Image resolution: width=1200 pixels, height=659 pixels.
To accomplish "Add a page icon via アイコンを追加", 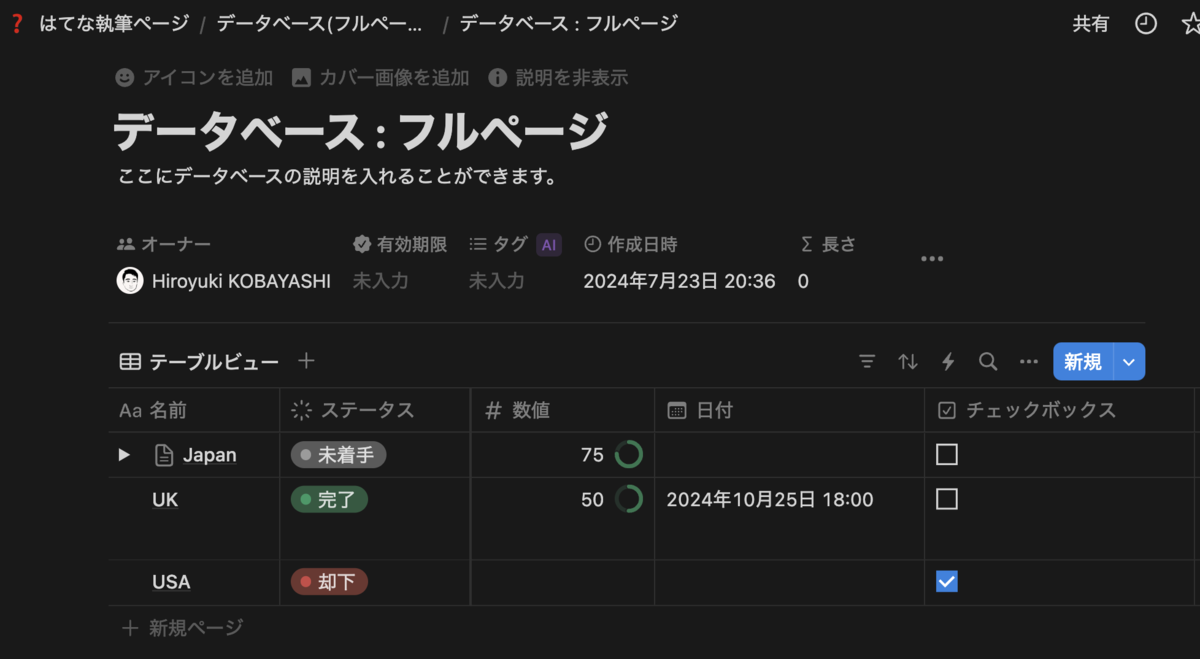I will tap(195, 77).
